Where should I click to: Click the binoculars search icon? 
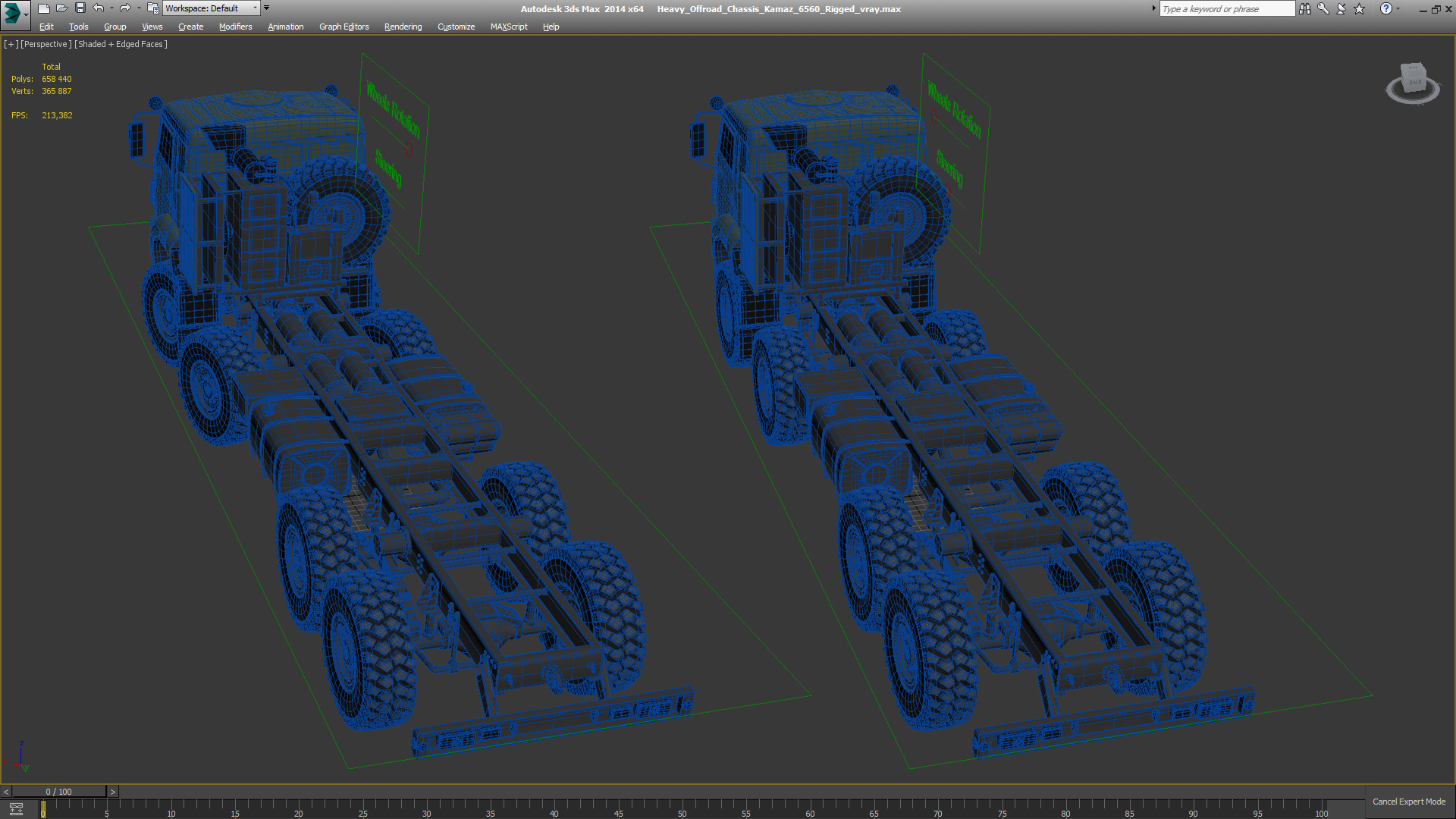point(1305,8)
